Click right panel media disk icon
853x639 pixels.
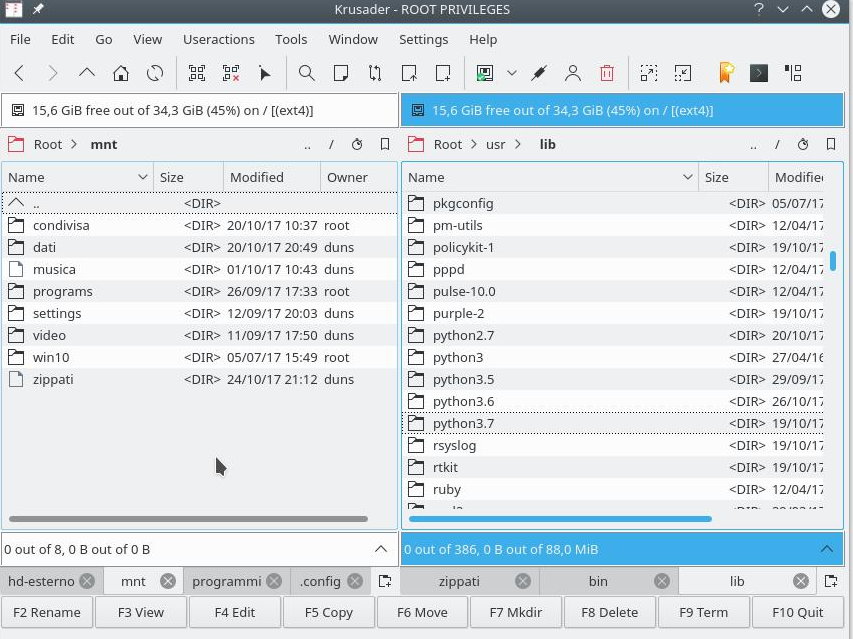click(418, 110)
